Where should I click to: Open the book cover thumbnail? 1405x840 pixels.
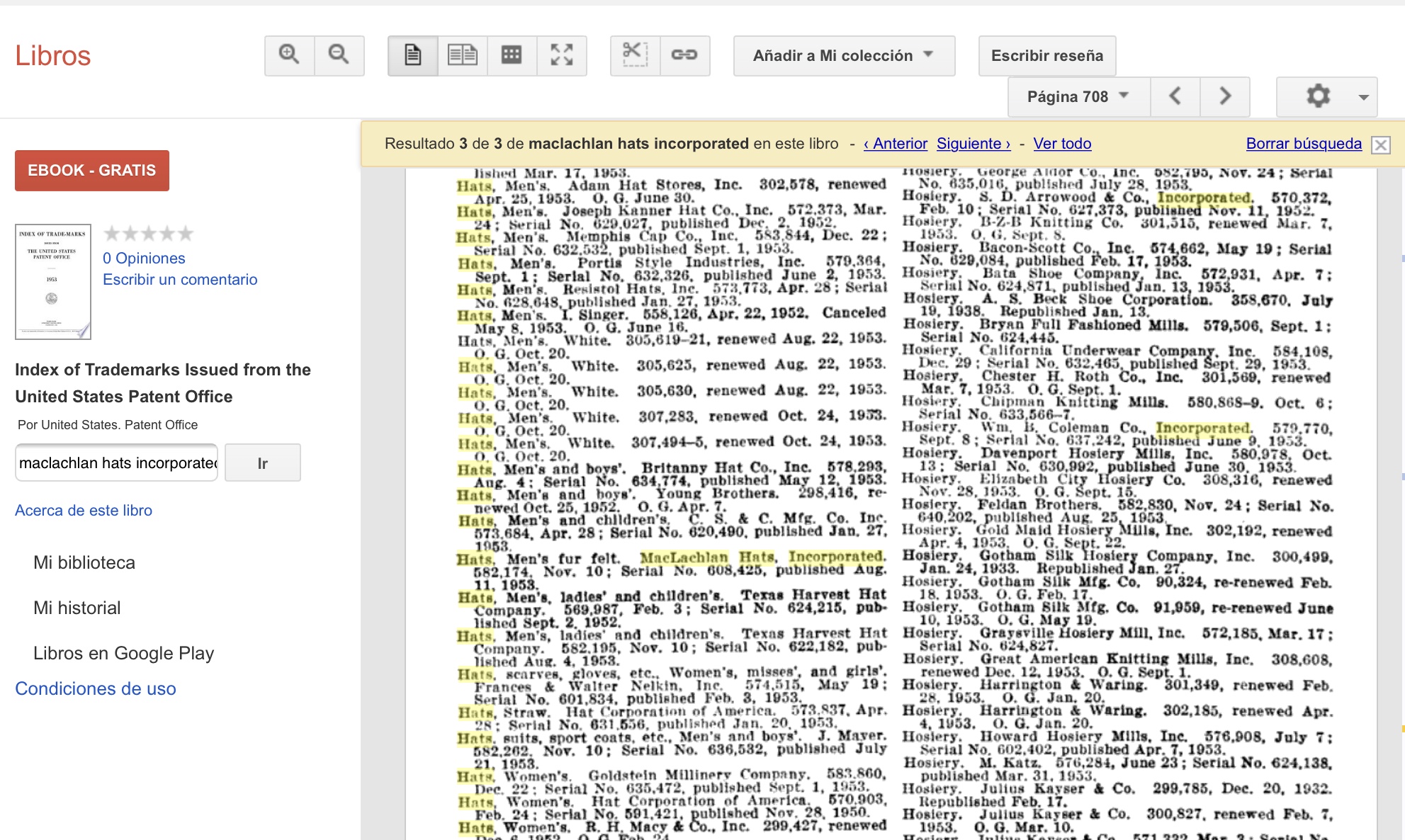53,282
